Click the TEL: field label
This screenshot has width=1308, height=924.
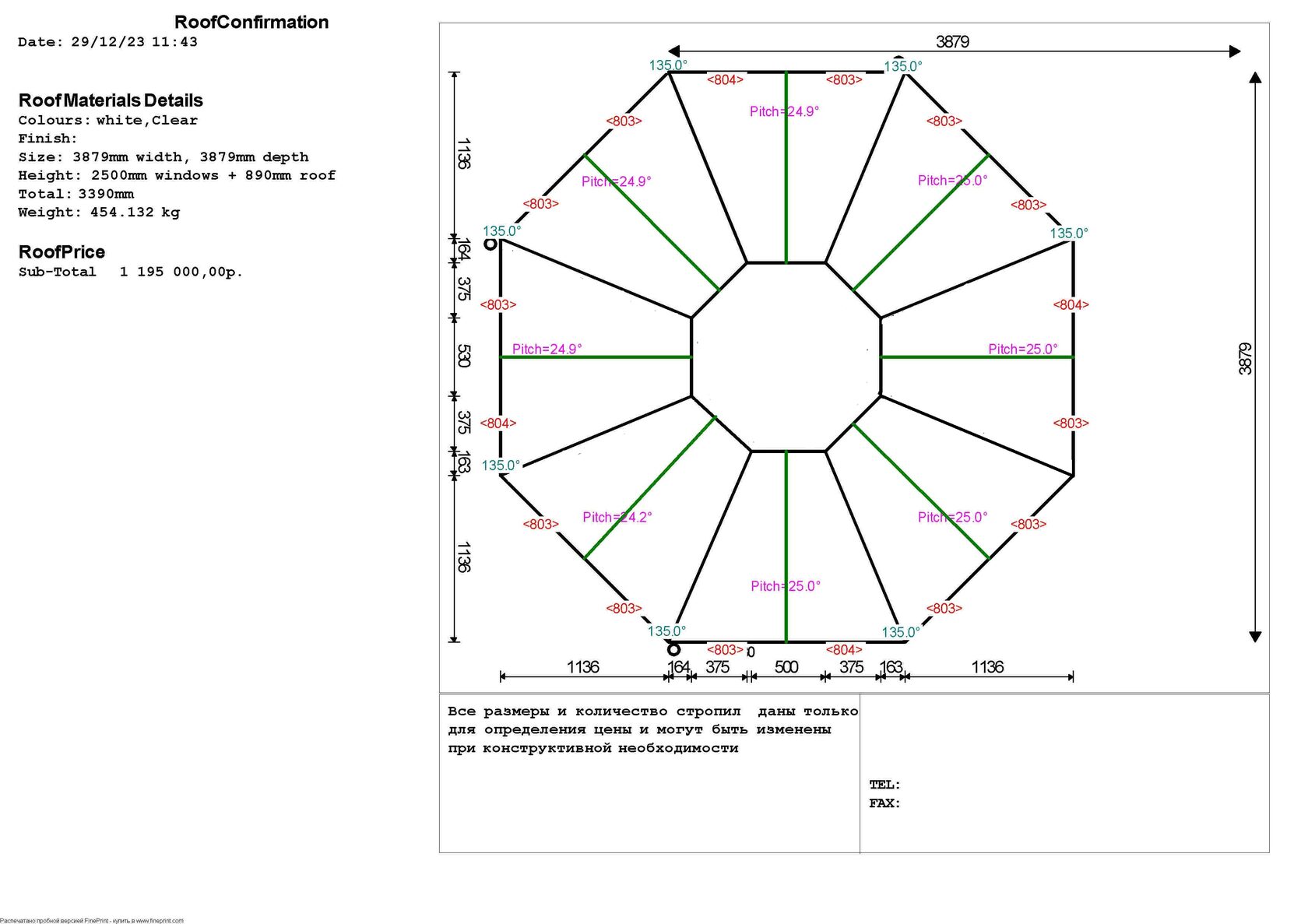pos(884,785)
